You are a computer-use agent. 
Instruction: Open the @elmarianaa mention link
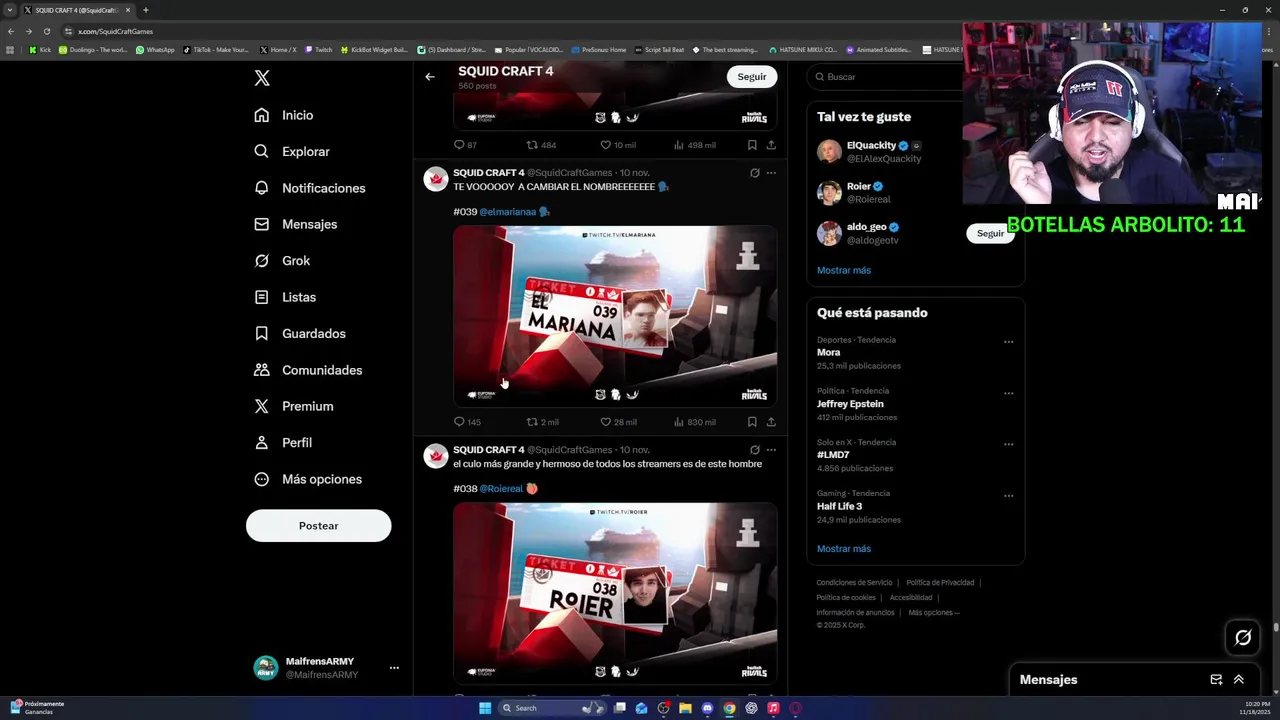click(507, 212)
